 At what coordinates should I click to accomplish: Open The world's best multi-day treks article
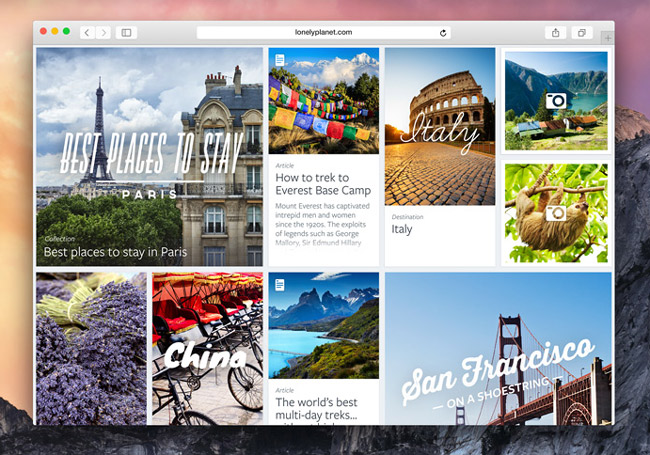point(316,409)
